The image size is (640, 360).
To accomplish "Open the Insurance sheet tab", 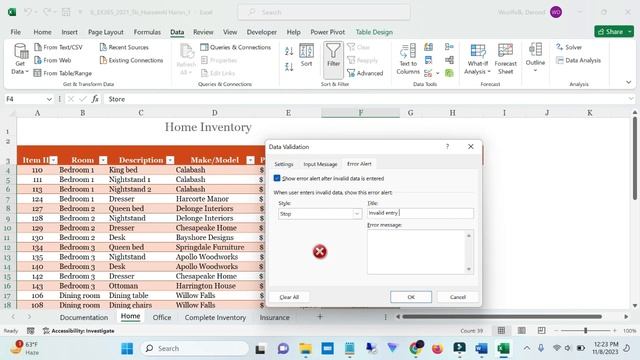I will click(274, 317).
